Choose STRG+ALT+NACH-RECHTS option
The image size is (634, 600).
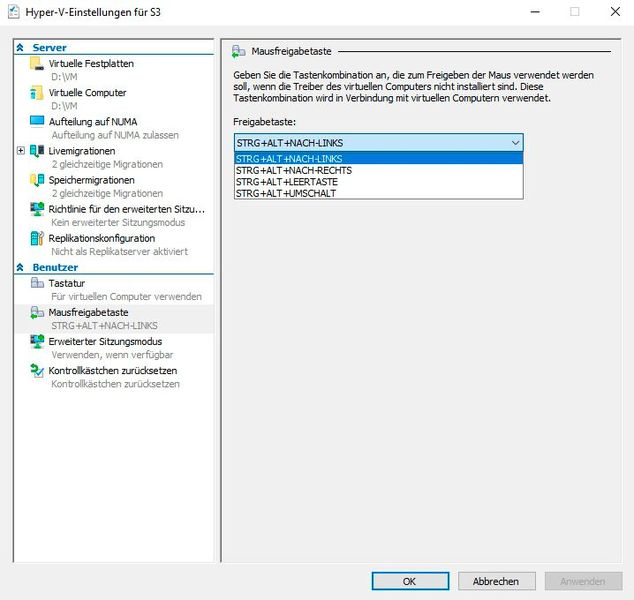(378, 170)
